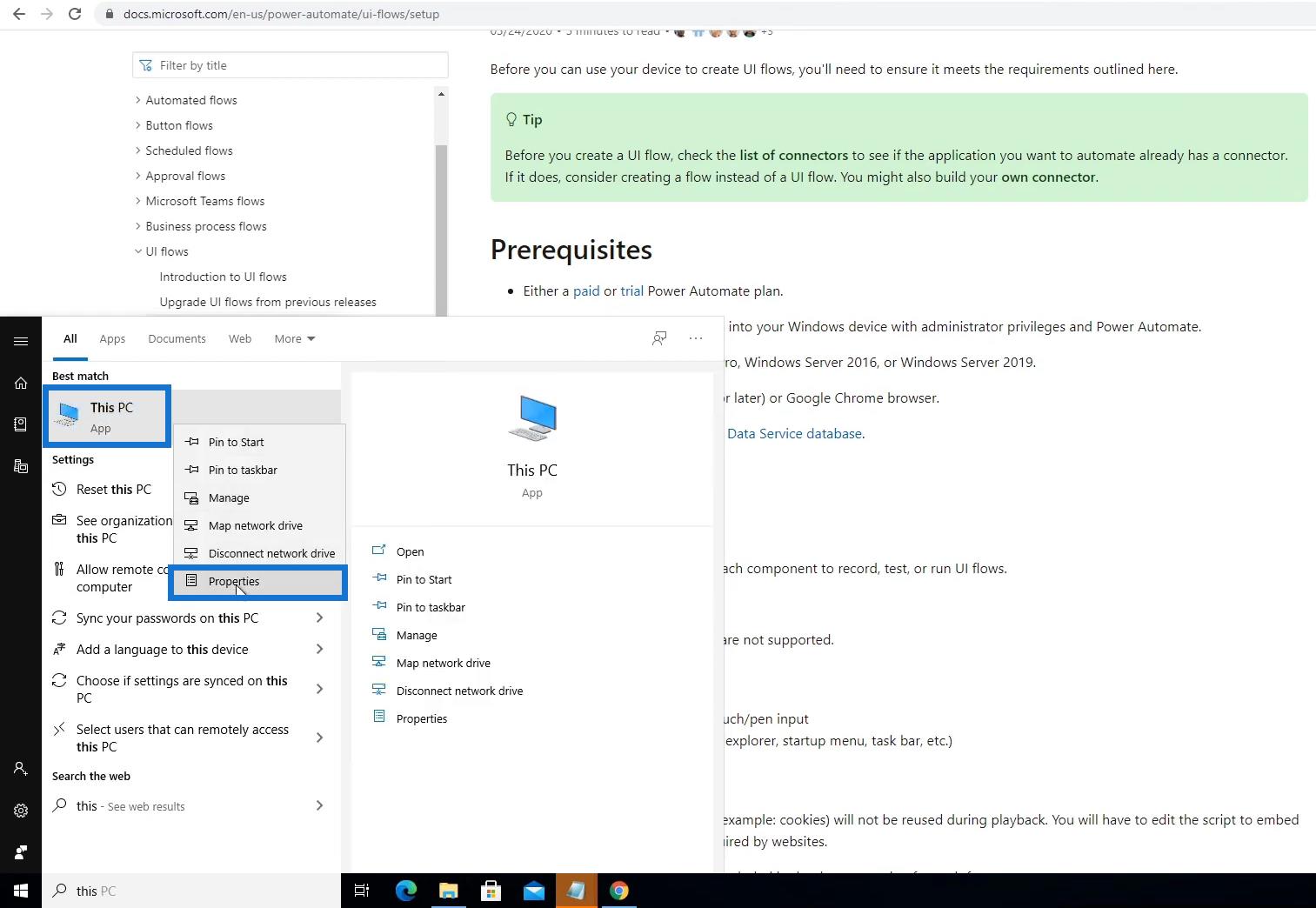Switch to the Documents search tab
Viewport: 1316px width, 908px height.
click(177, 338)
